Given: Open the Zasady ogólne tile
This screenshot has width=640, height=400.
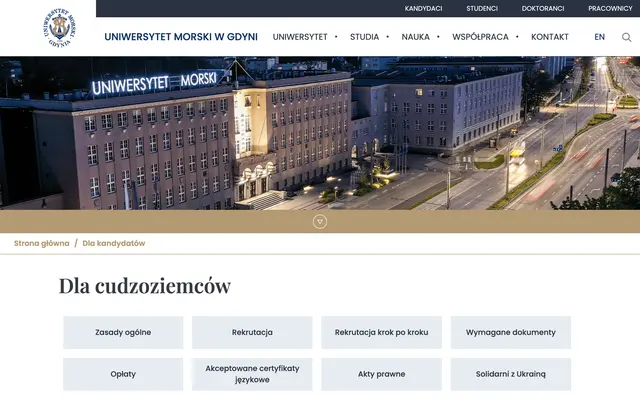Looking at the screenshot, I should (x=123, y=332).
